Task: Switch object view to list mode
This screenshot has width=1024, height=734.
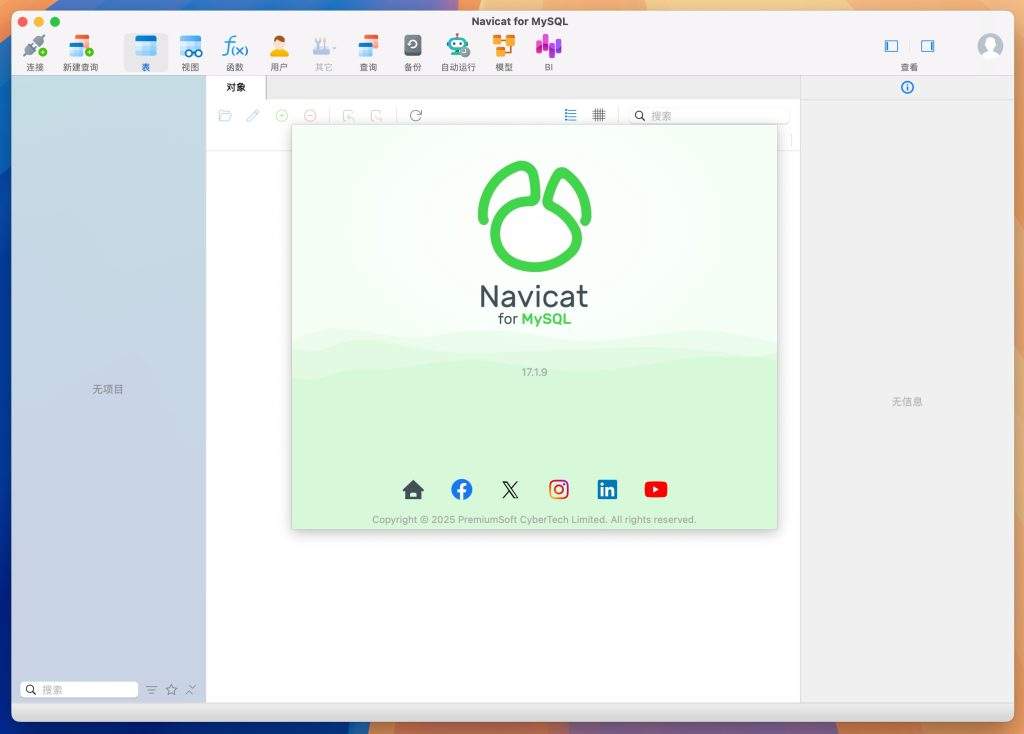Action: (x=570, y=115)
